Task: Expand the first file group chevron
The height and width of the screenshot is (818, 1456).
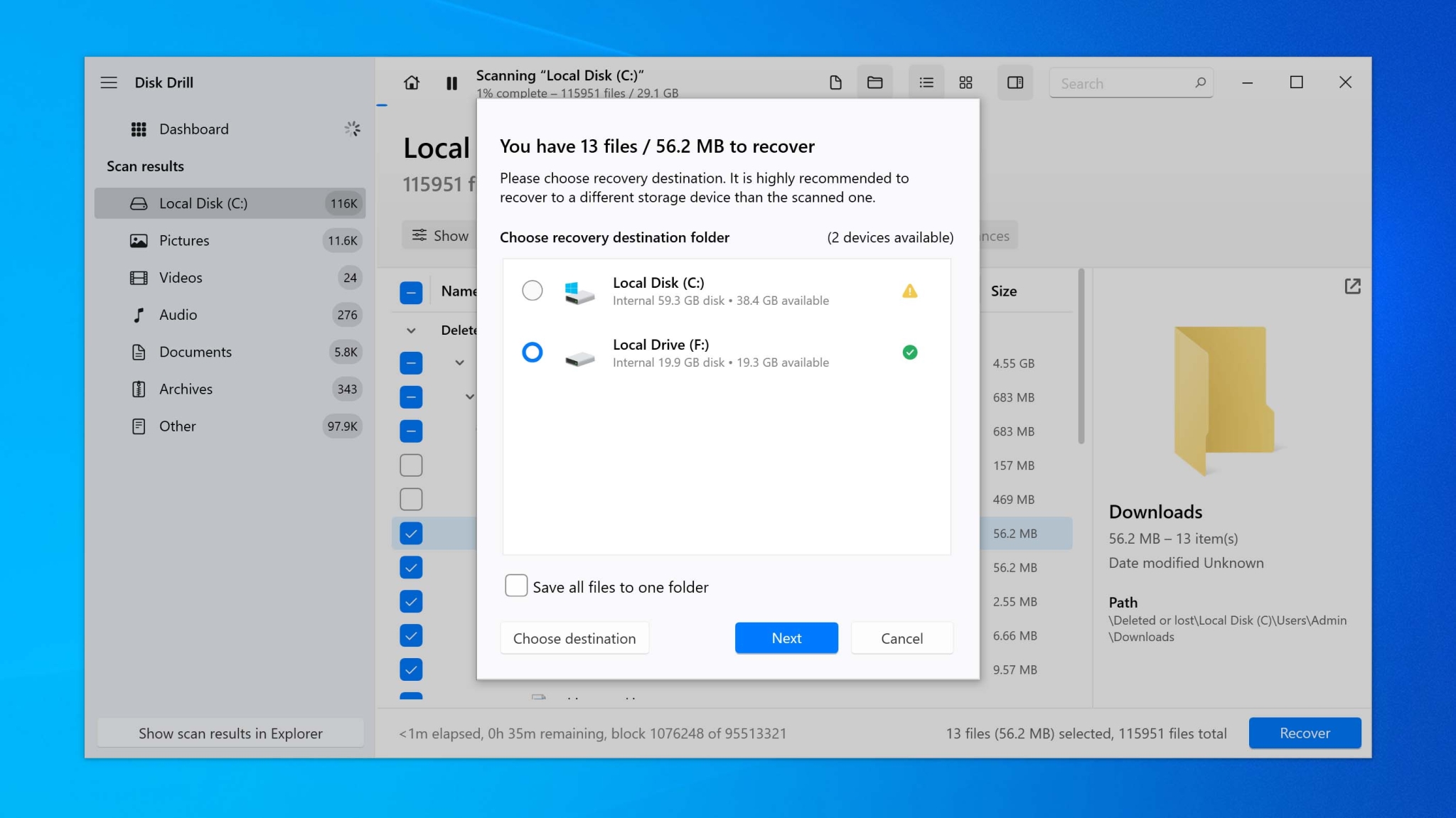Action: 459,362
